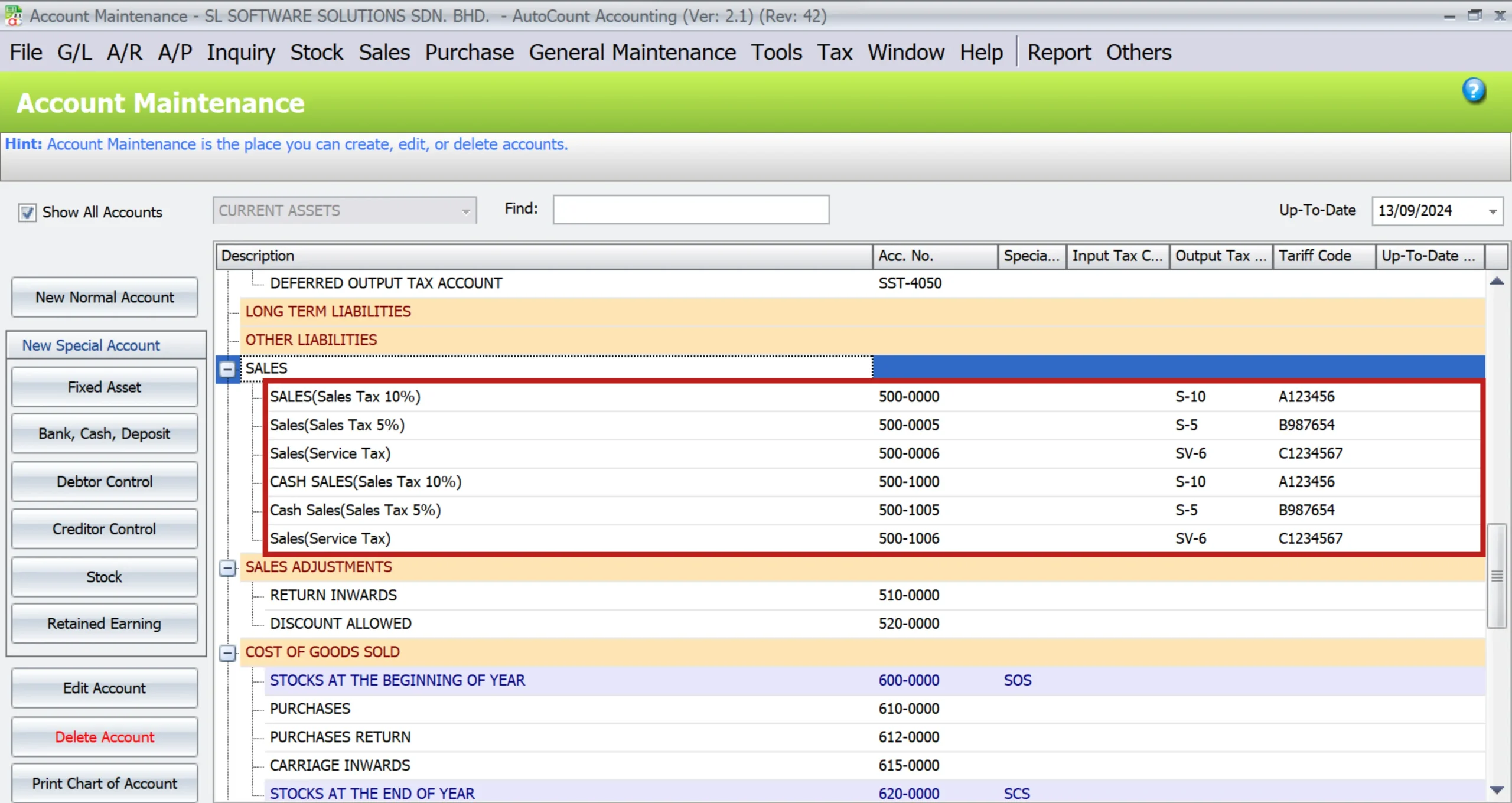This screenshot has width=1512, height=803.
Task: Collapse the COST OF GOODS SOLD section
Action: tap(227, 652)
